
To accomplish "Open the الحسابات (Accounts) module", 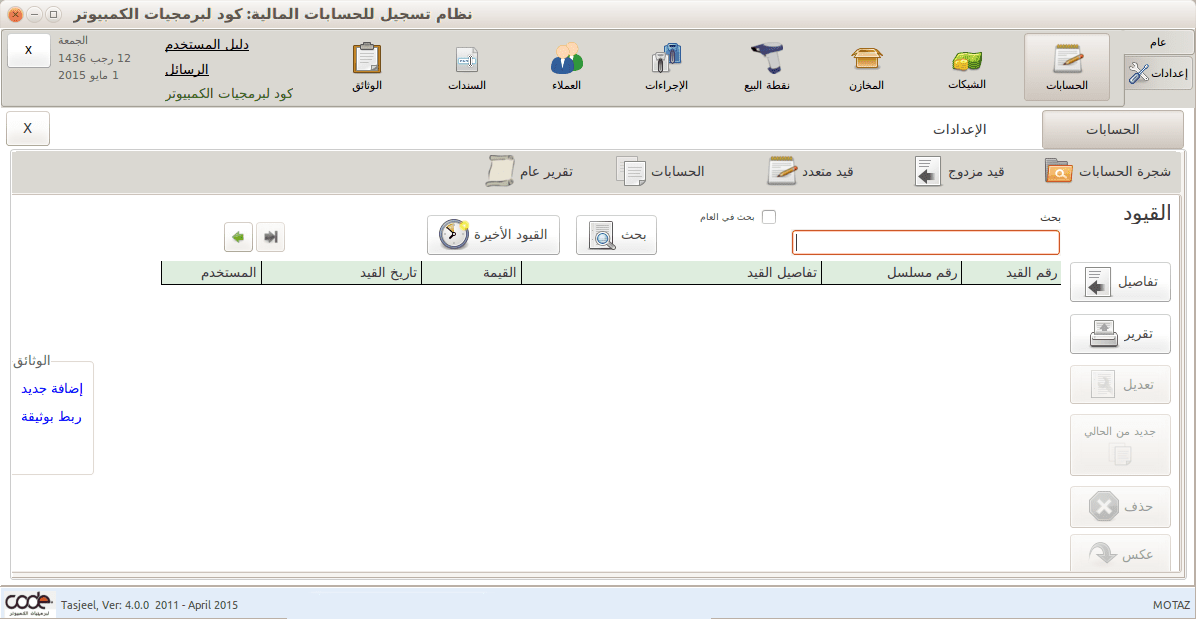I will (x=1064, y=64).
